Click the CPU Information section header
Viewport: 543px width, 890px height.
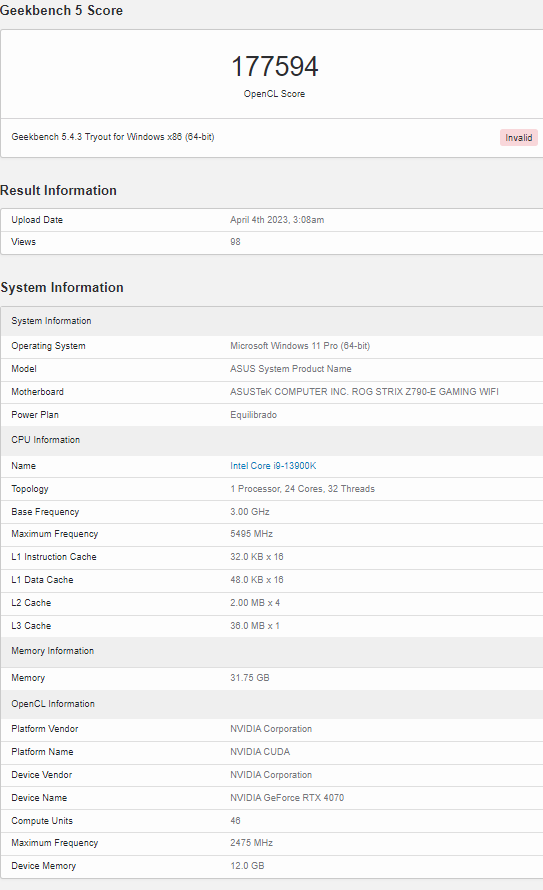[x=45, y=440]
